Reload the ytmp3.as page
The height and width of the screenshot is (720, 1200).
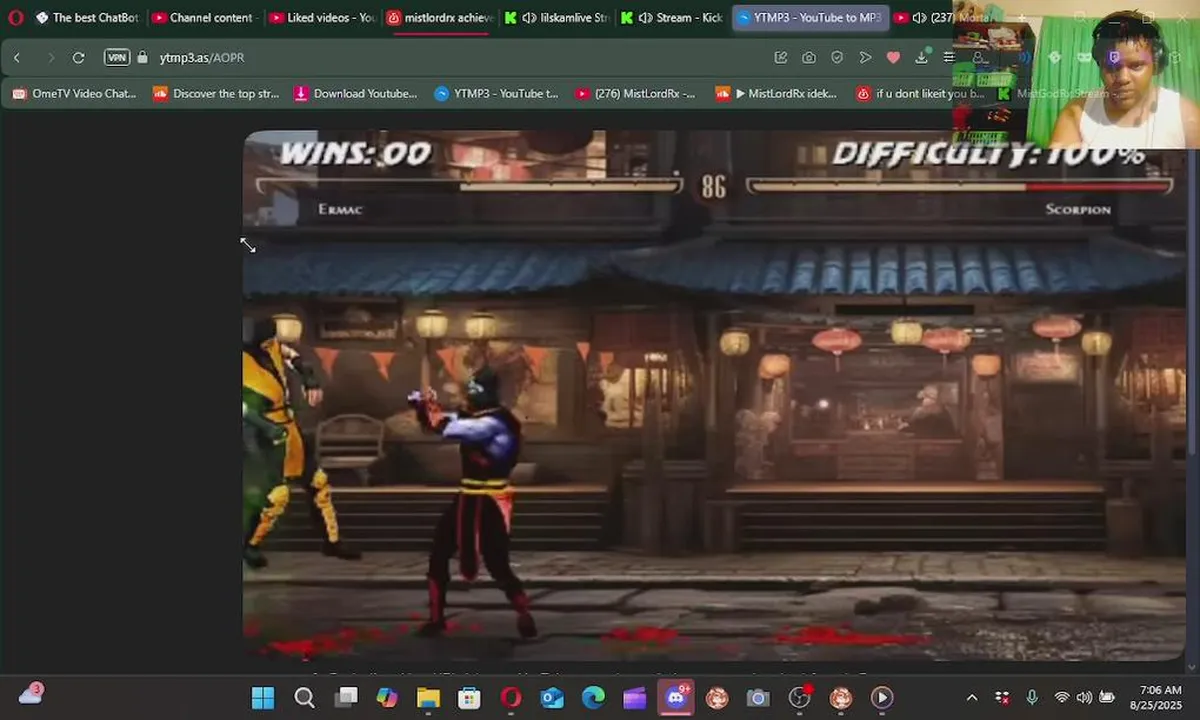[x=79, y=58]
